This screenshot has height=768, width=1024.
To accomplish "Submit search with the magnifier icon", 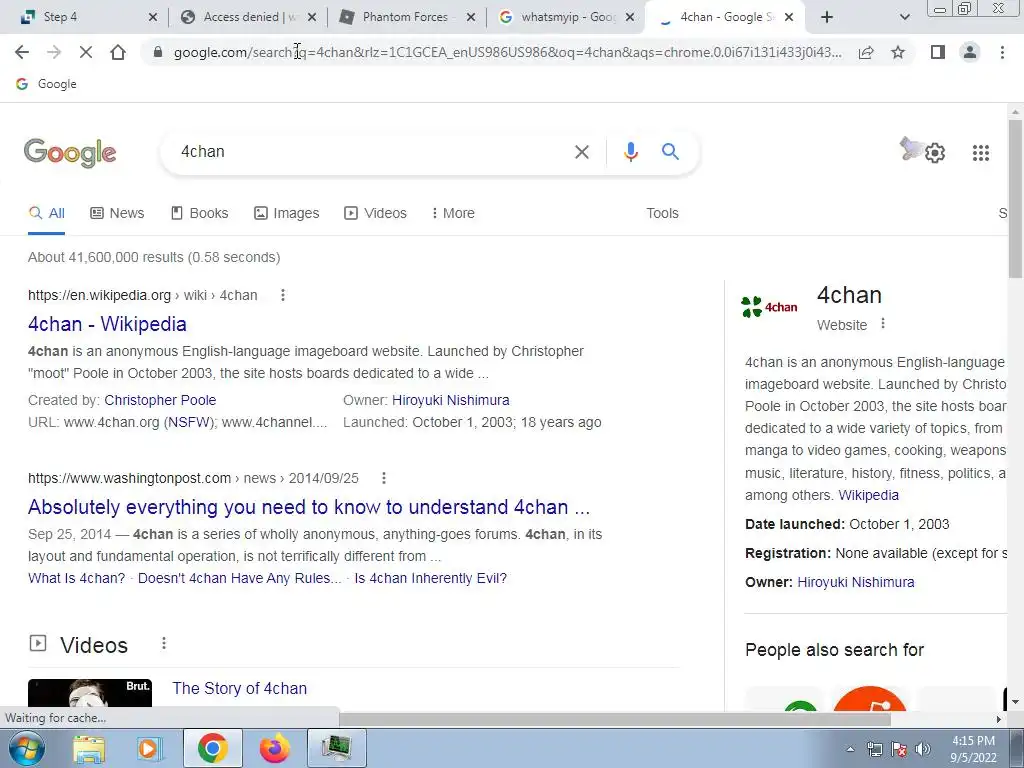I will tap(670, 152).
